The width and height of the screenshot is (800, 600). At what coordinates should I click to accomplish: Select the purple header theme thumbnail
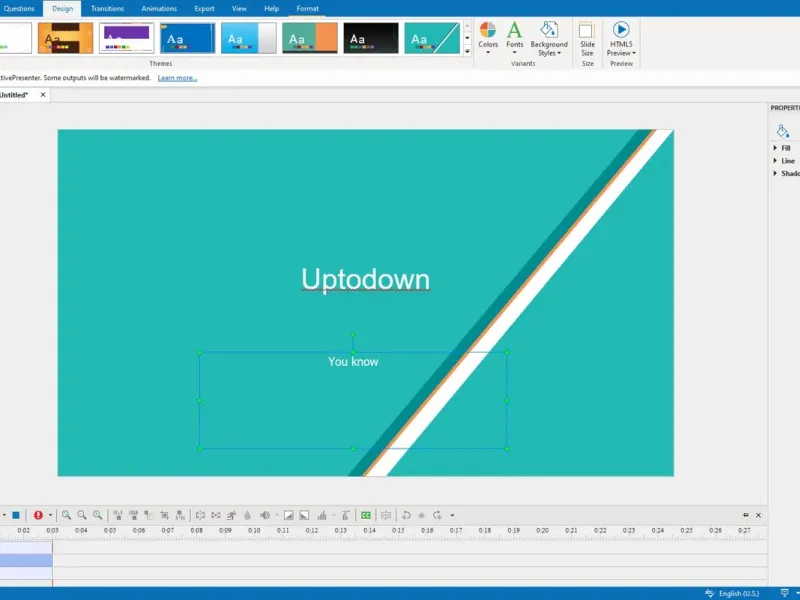127,38
